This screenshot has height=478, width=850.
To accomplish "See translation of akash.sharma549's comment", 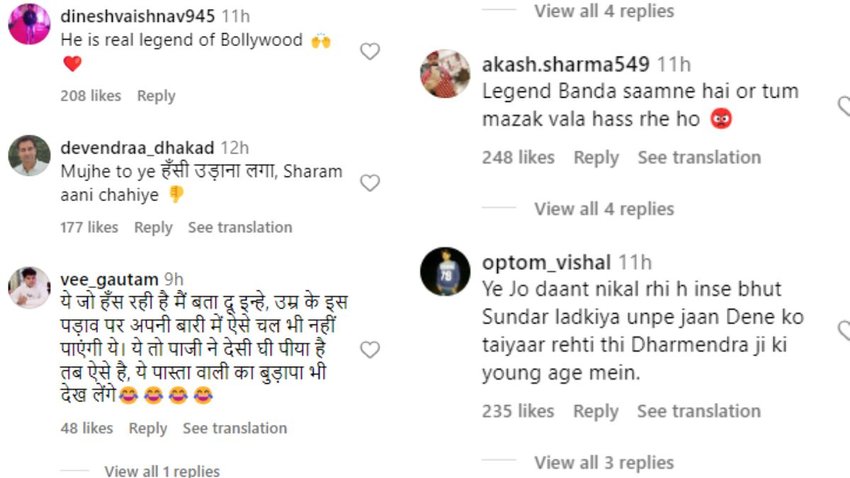I will (699, 158).
